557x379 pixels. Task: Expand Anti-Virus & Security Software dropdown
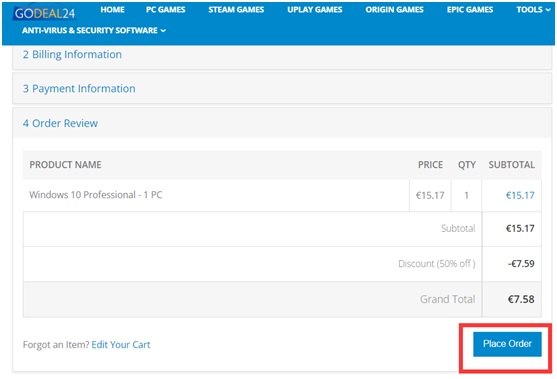point(94,31)
